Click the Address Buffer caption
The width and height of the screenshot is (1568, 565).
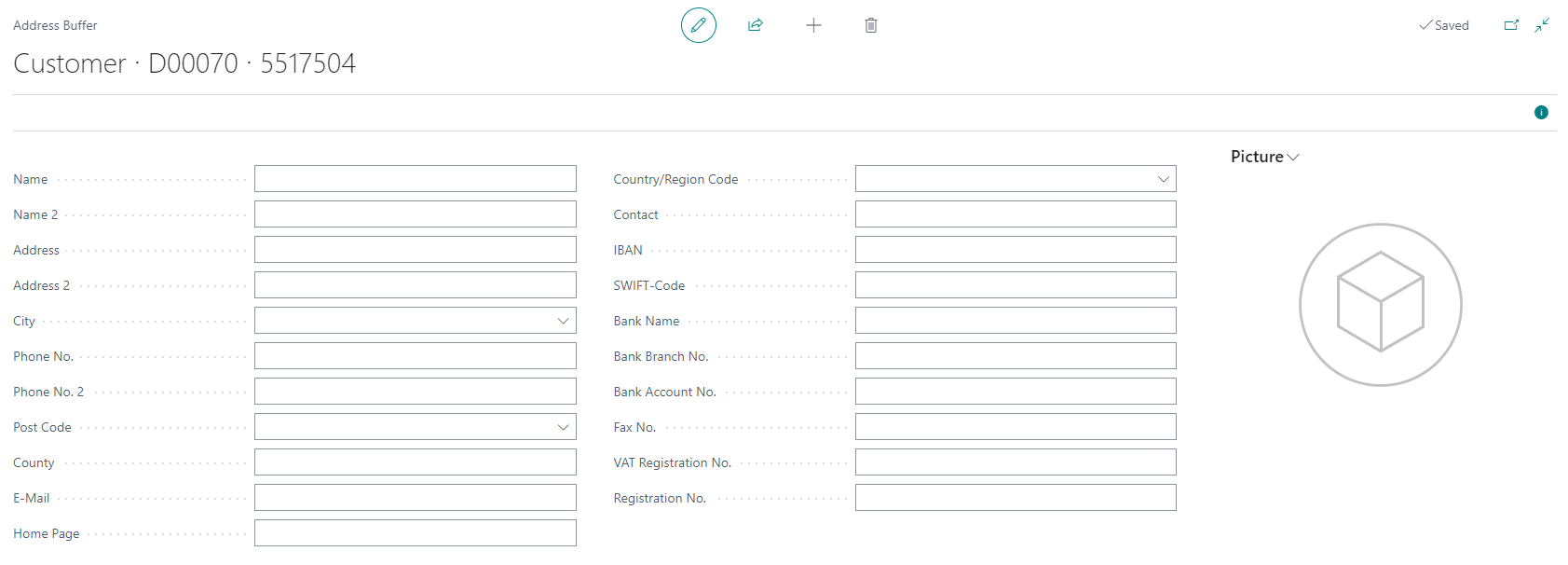pos(55,25)
